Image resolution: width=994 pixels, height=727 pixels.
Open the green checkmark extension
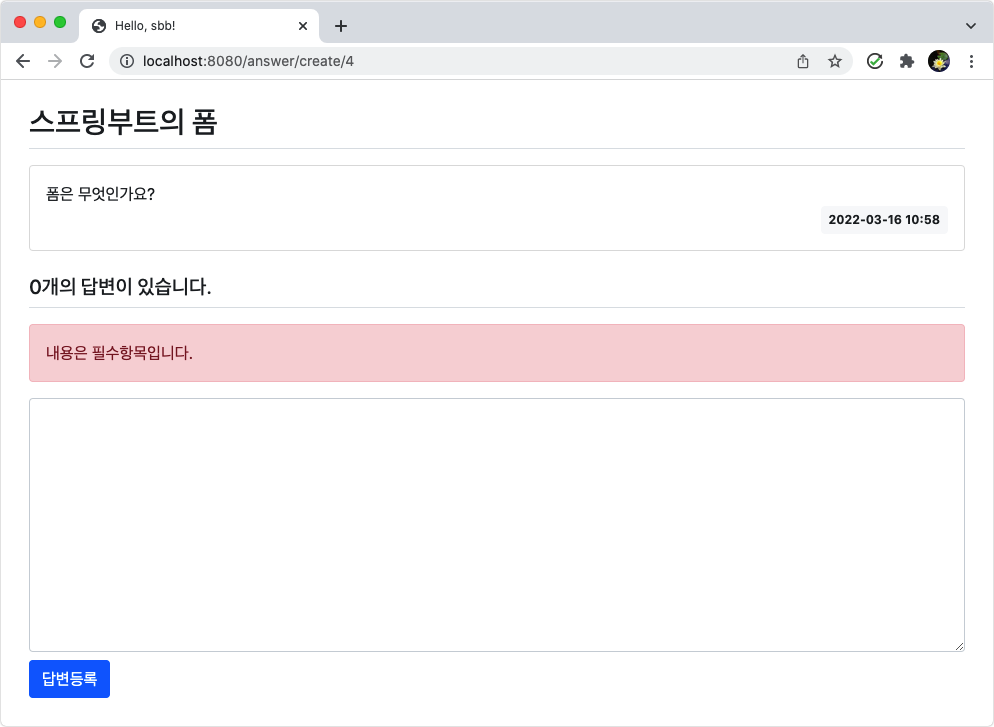click(875, 61)
